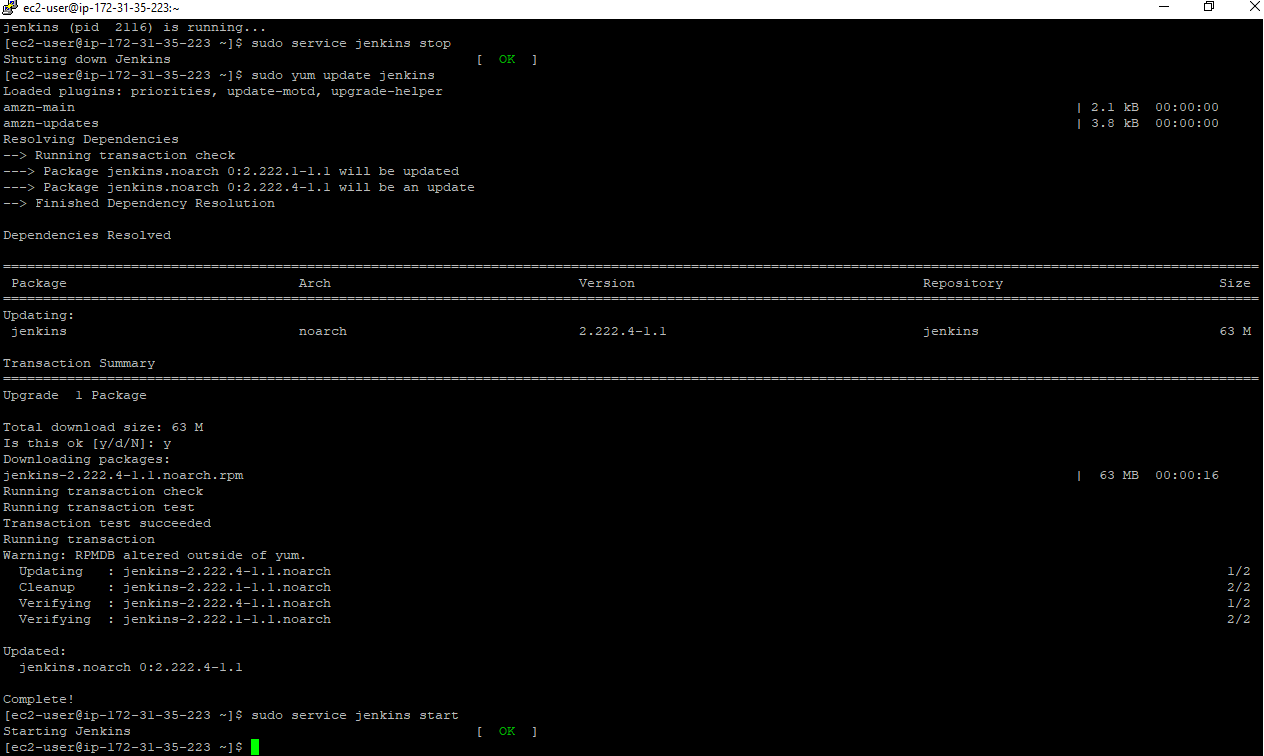Screen dimensions: 1264x756
Task: Click the line saying 2.222.4-1.1 will be an update
Action: (x=239, y=188)
